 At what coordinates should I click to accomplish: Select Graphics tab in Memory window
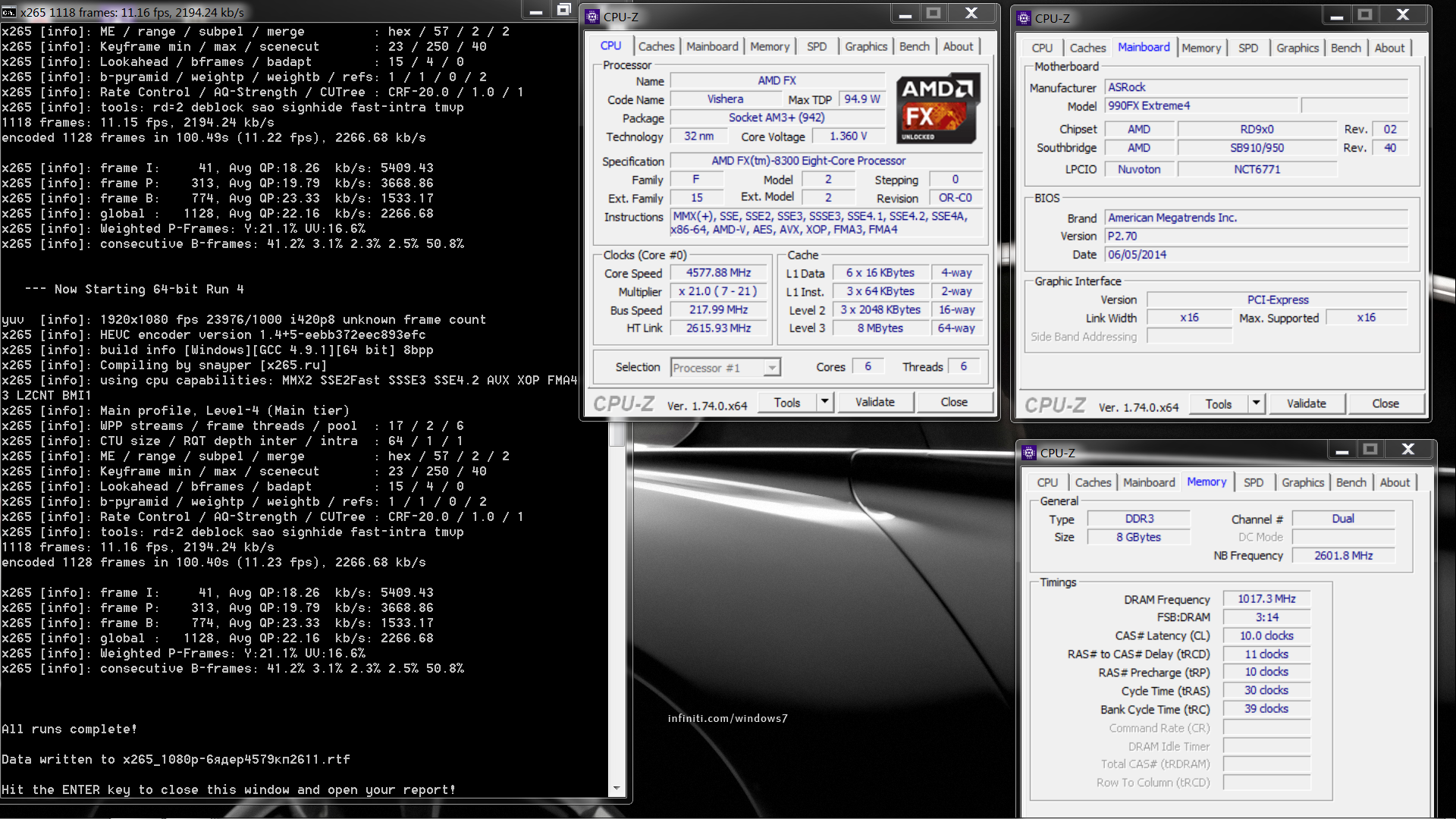(1302, 482)
